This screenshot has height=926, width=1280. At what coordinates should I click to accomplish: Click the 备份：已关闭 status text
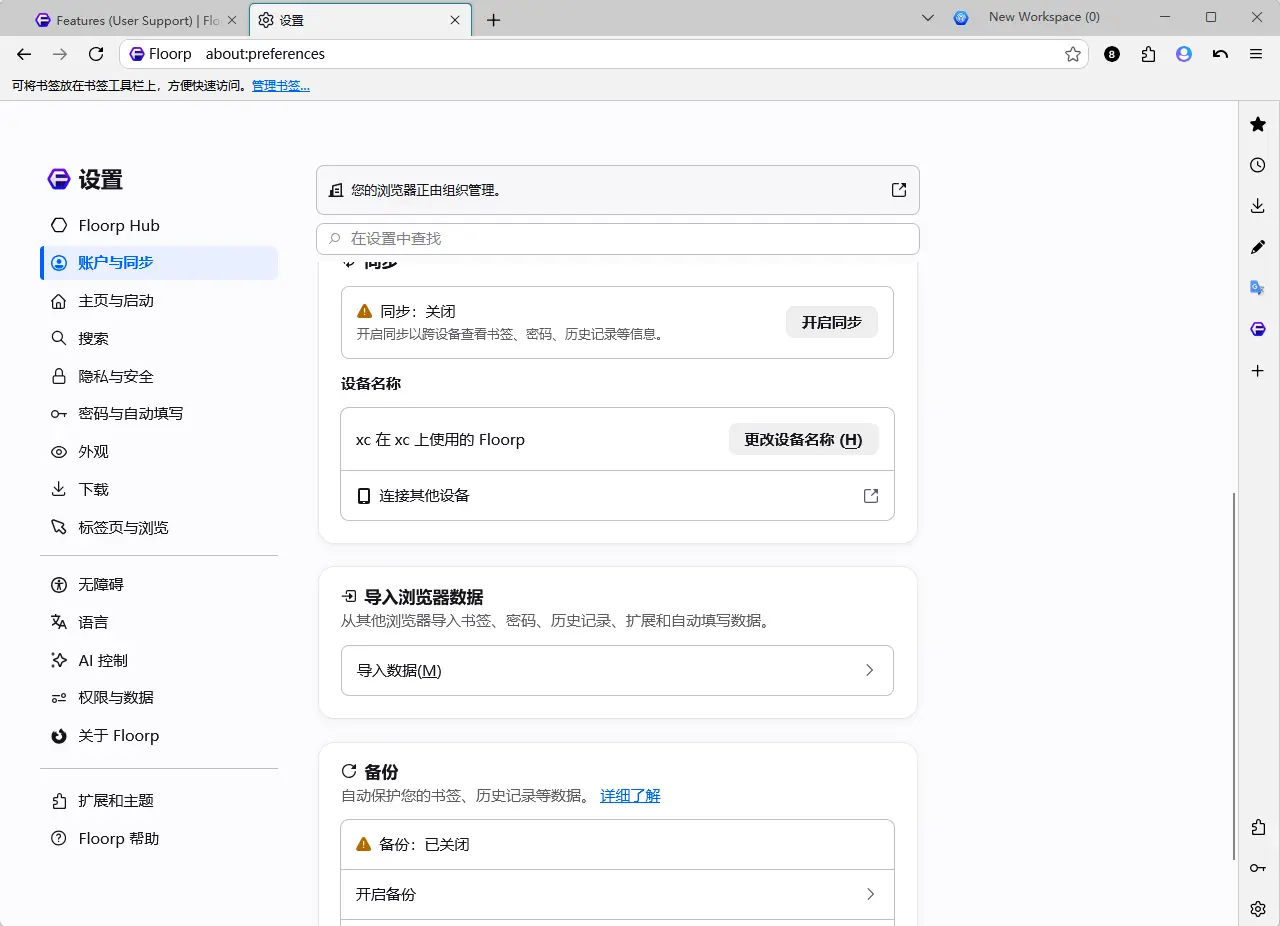pos(424,845)
